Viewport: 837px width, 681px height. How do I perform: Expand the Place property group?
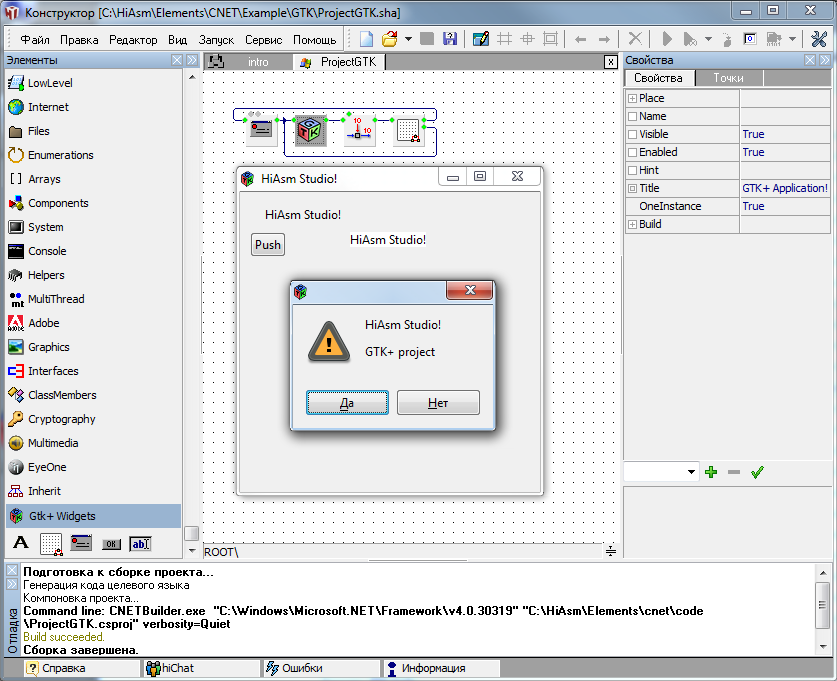(x=632, y=98)
